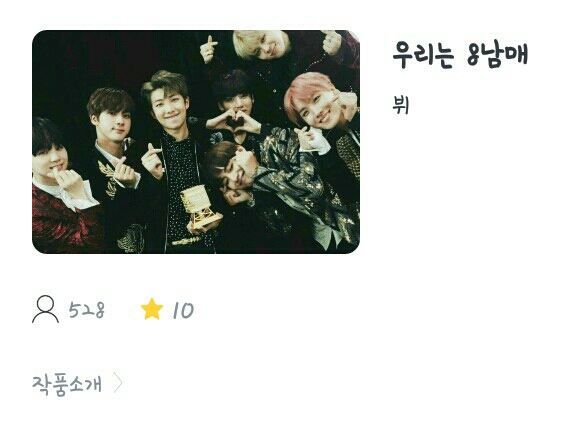The height and width of the screenshot is (436, 582).
Task: View the rounded cover photo thumbnail
Action: (x=196, y=142)
